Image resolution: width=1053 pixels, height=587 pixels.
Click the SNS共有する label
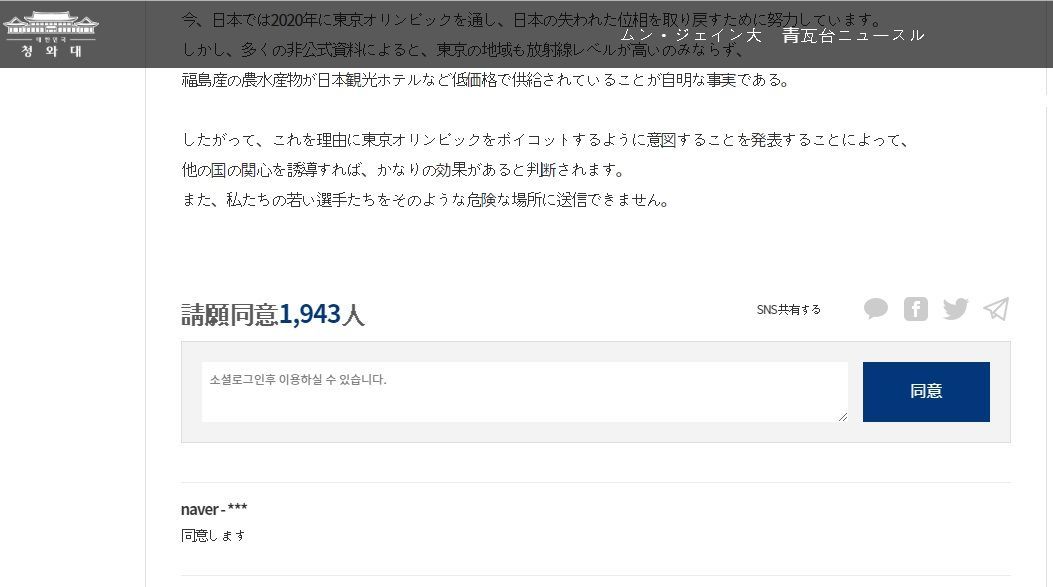coord(788,310)
